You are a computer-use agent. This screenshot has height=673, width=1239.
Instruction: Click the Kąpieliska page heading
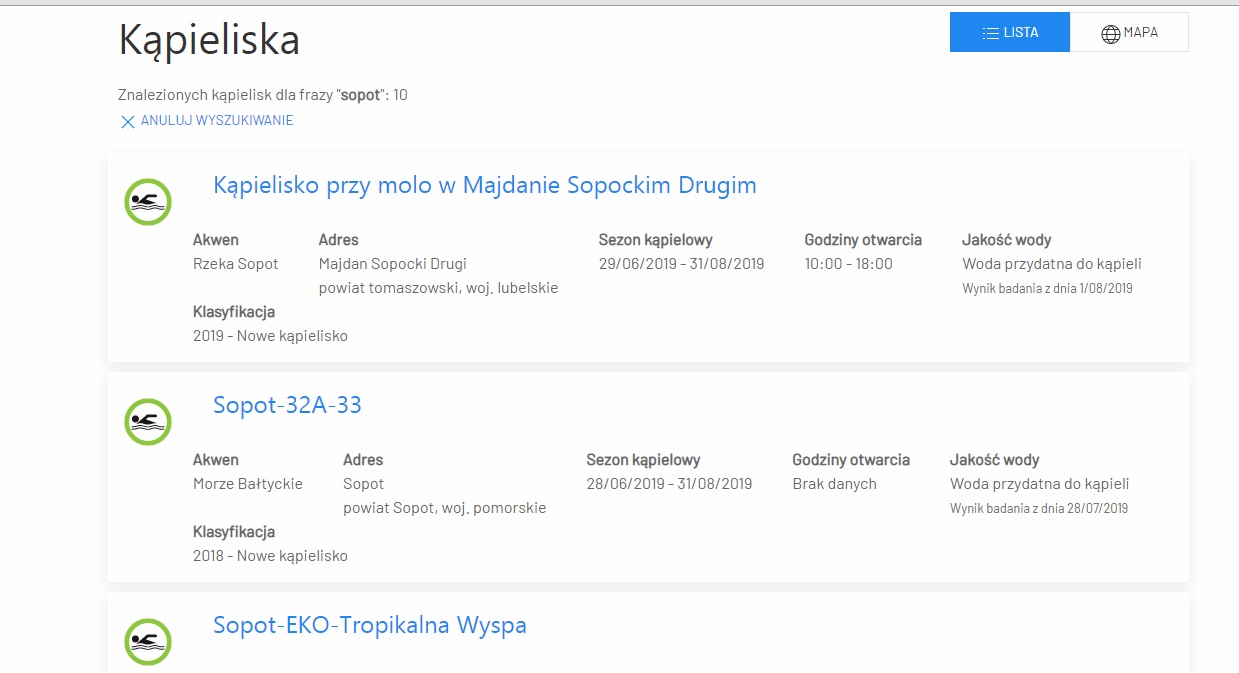pos(209,40)
